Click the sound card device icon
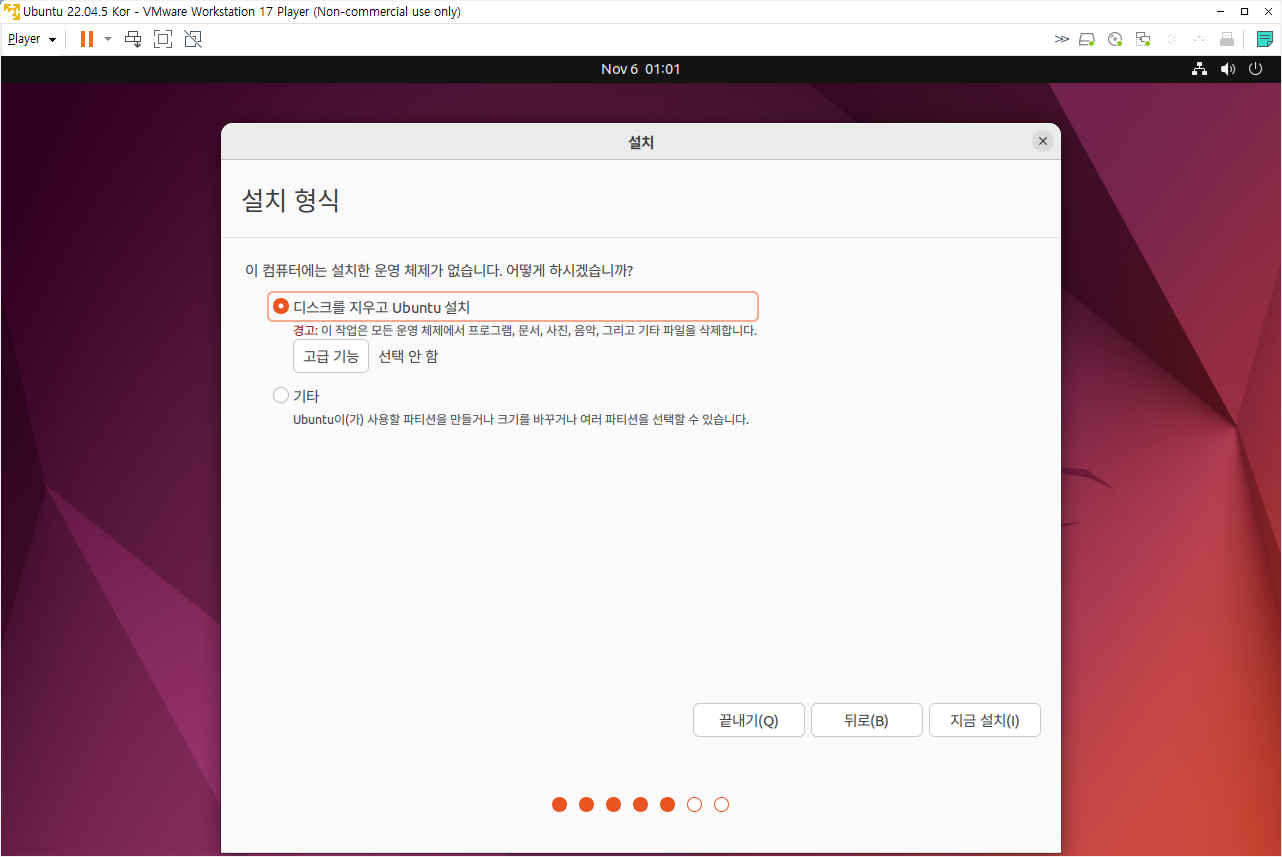 click(x=1171, y=39)
